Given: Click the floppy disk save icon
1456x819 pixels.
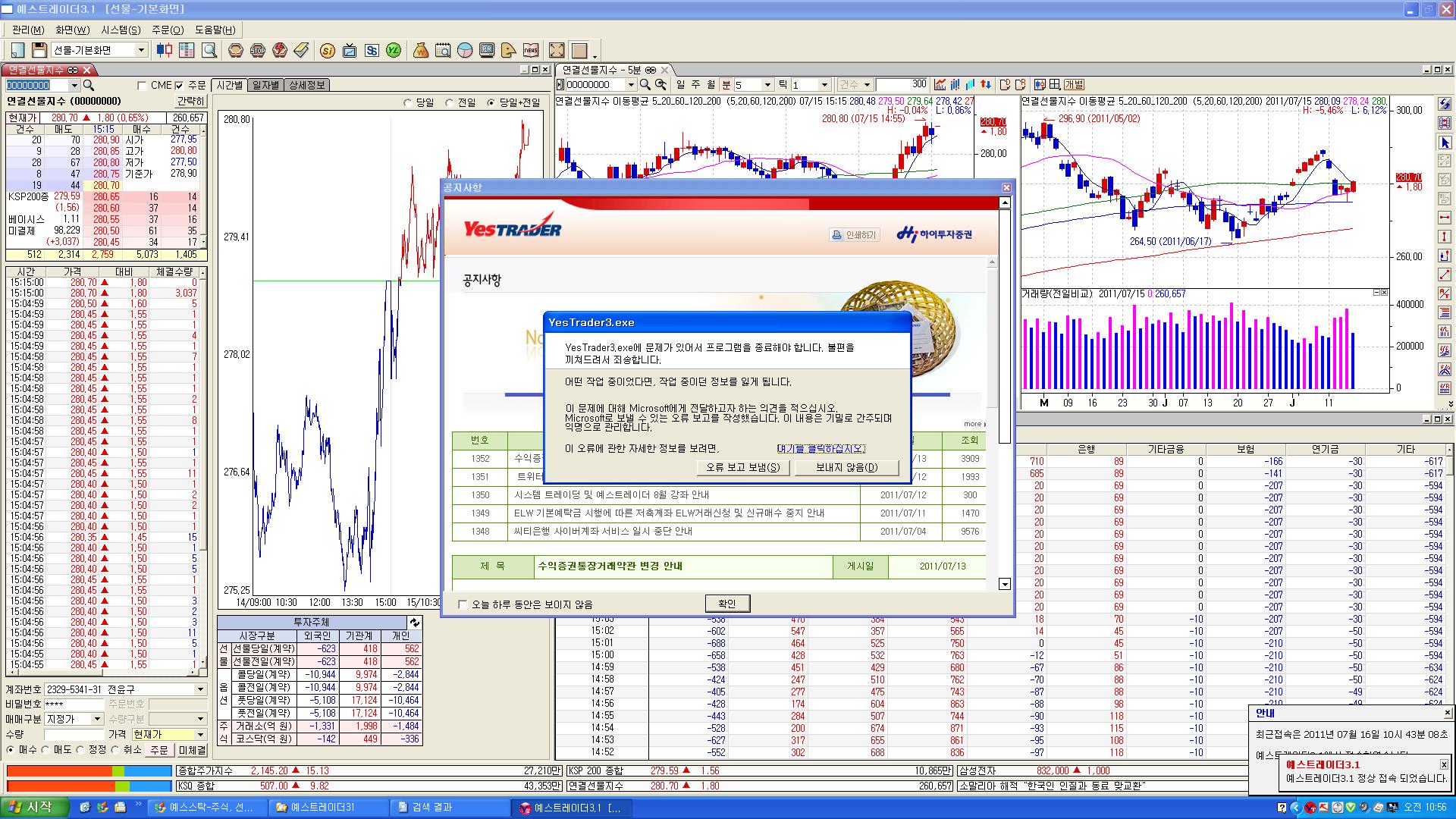Looking at the screenshot, I should (x=39, y=50).
